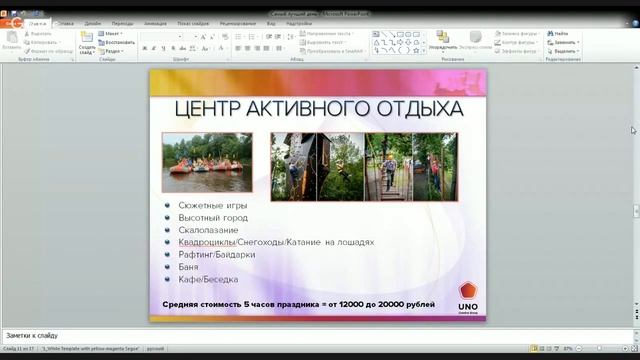Click the Normal view icon in the status bar

pos(534,349)
